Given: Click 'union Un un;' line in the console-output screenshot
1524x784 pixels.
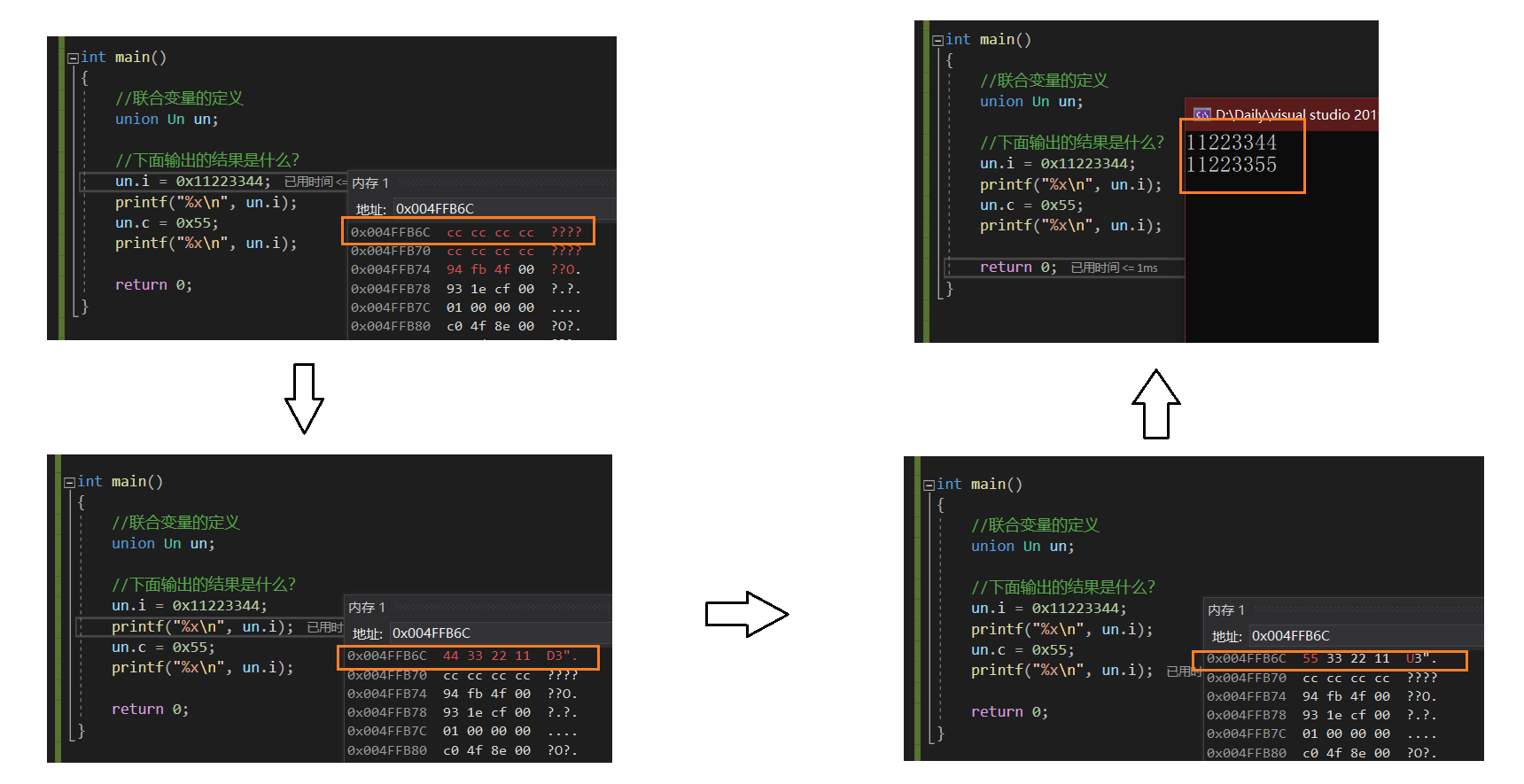Looking at the screenshot, I should coord(1031,101).
